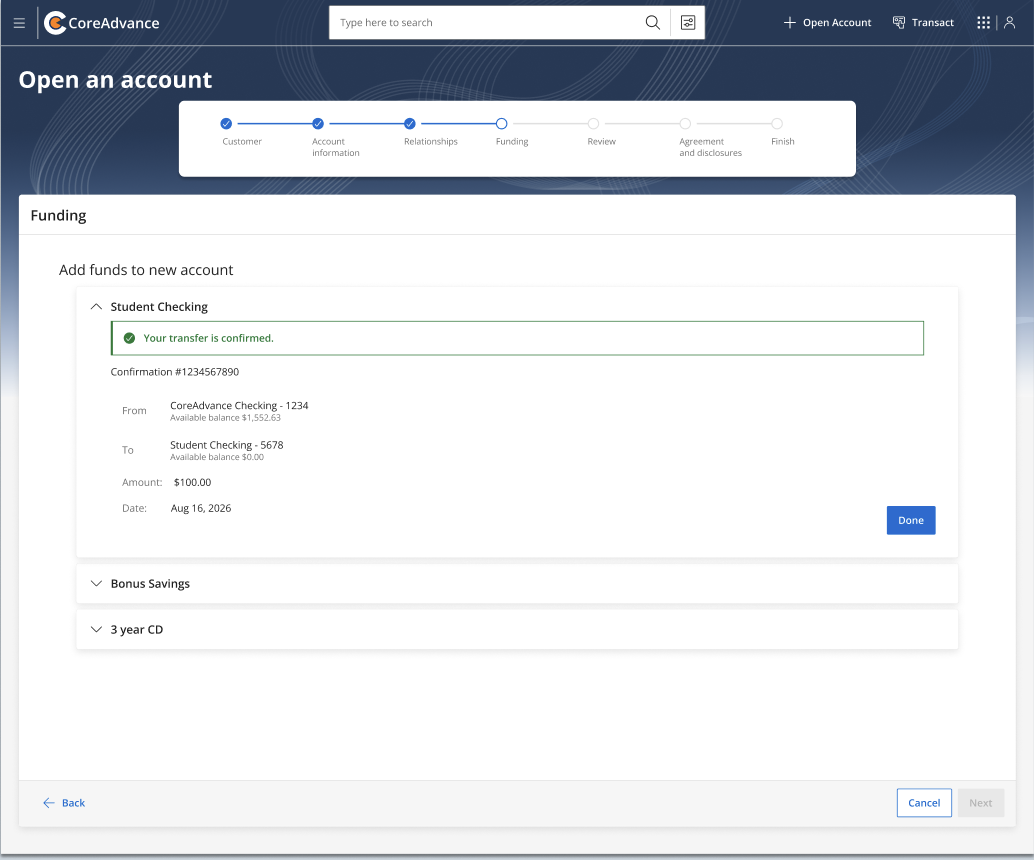Click the Funding panel heading
Screen dimensions: 1034x860
(x=59, y=216)
